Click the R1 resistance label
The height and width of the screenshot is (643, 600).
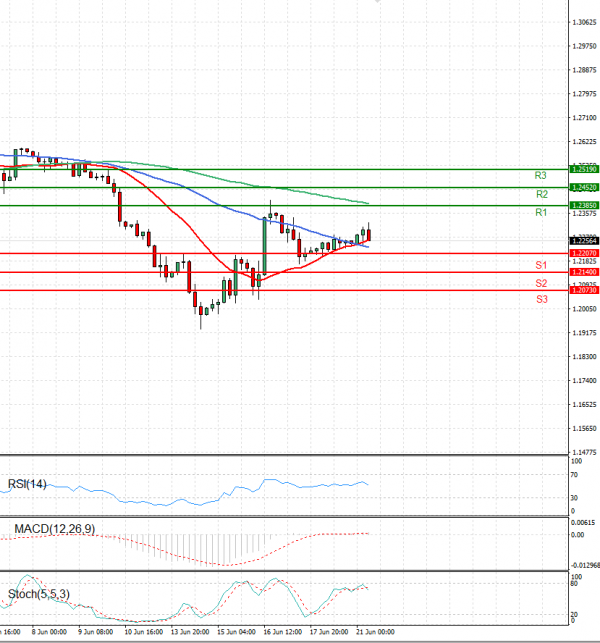click(x=541, y=212)
